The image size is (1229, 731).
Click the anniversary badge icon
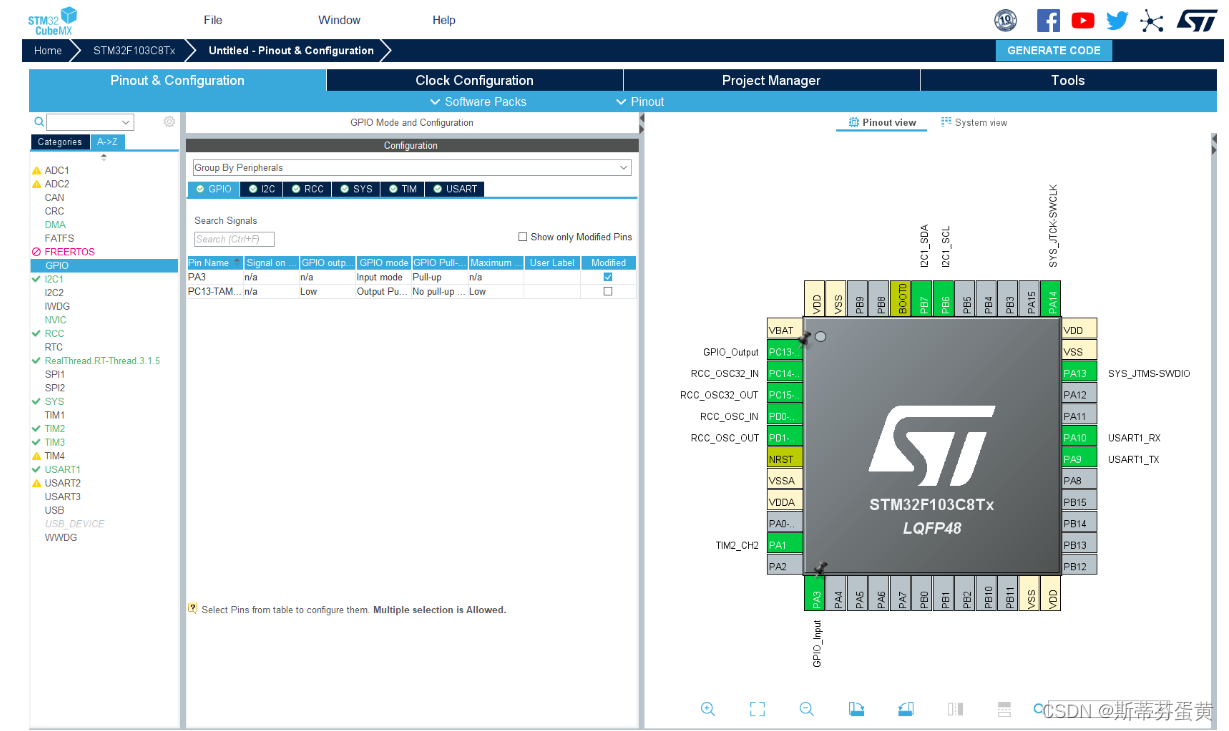[x=1006, y=20]
